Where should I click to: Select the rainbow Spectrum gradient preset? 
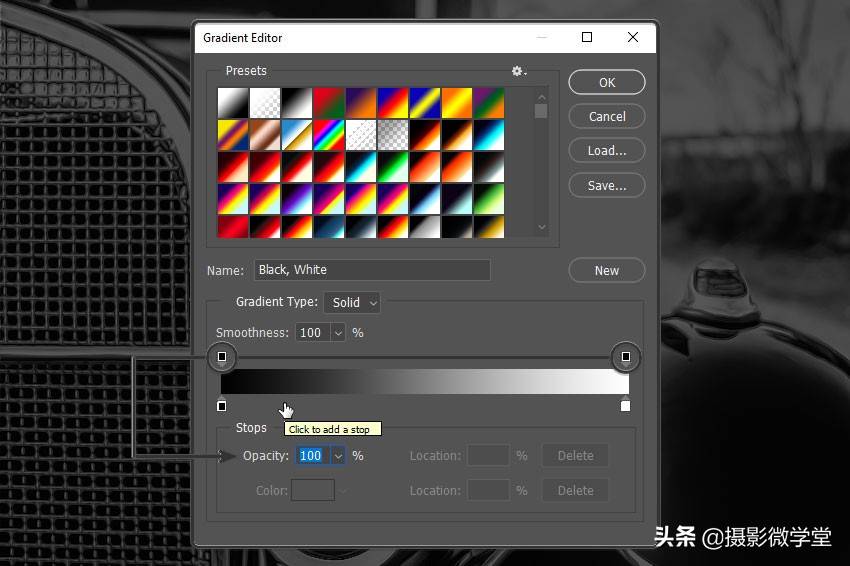(x=329, y=135)
